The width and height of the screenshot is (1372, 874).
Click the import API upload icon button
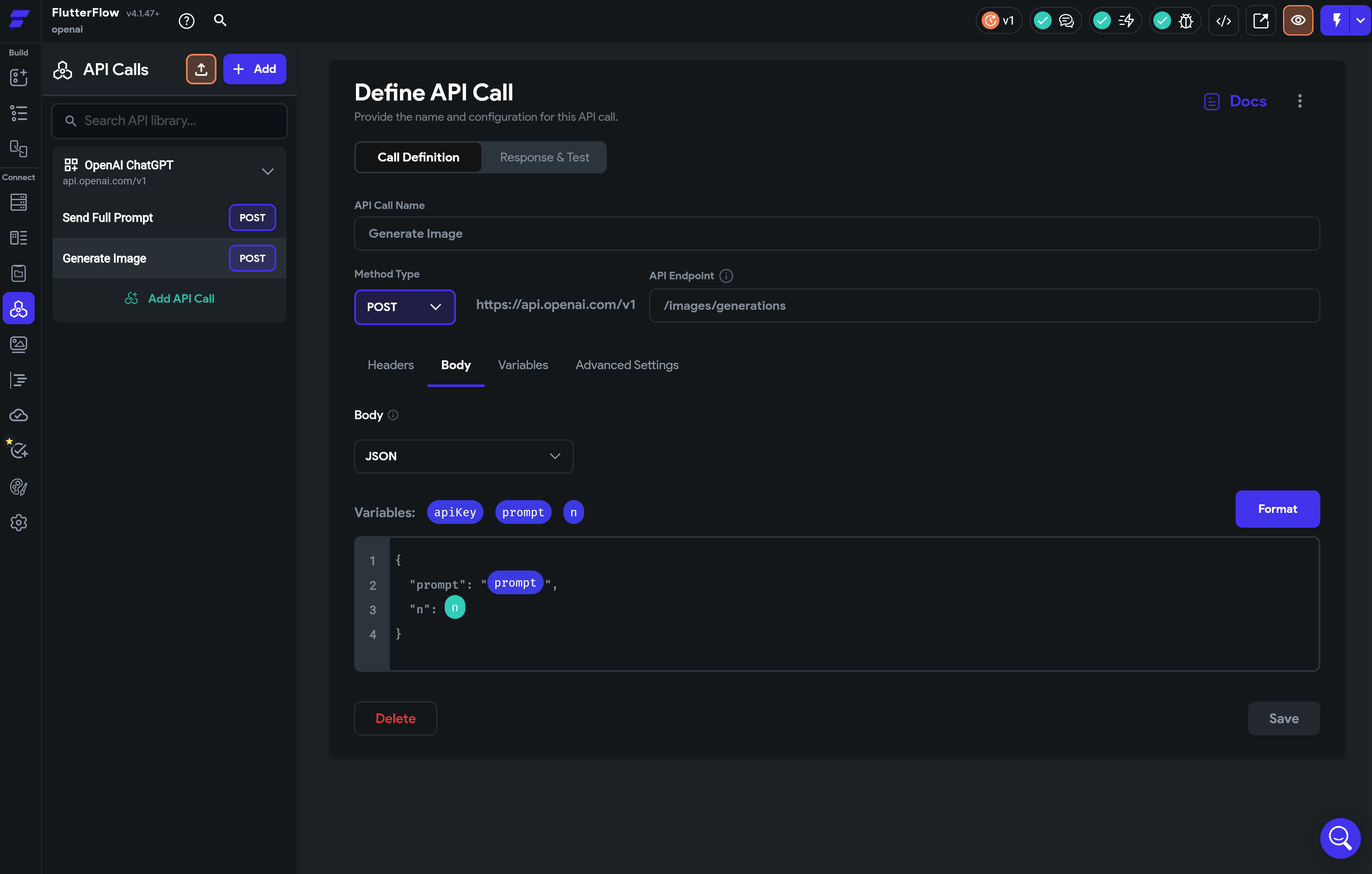pos(201,69)
